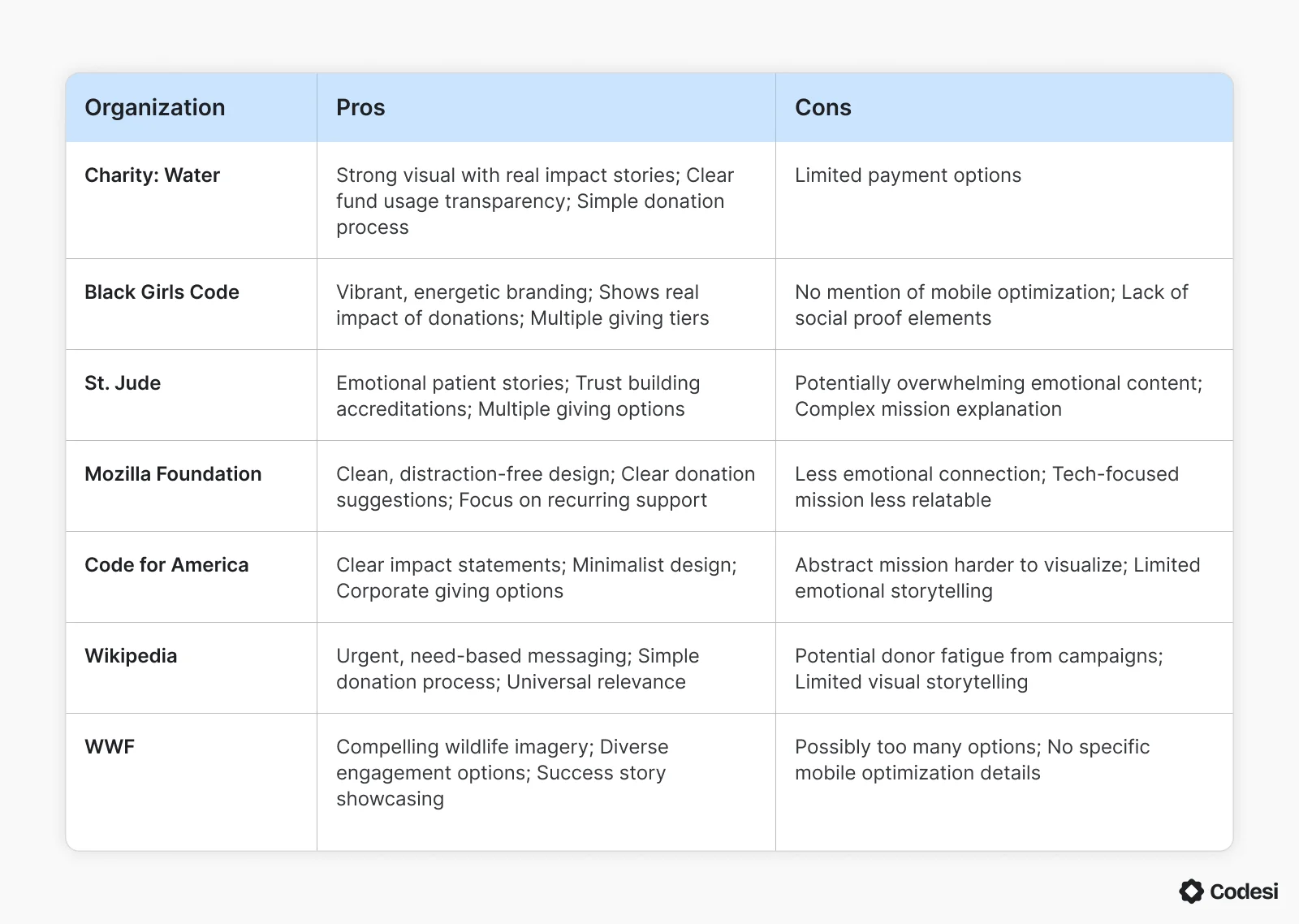Select the Mozilla Foundation row name

tap(173, 474)
